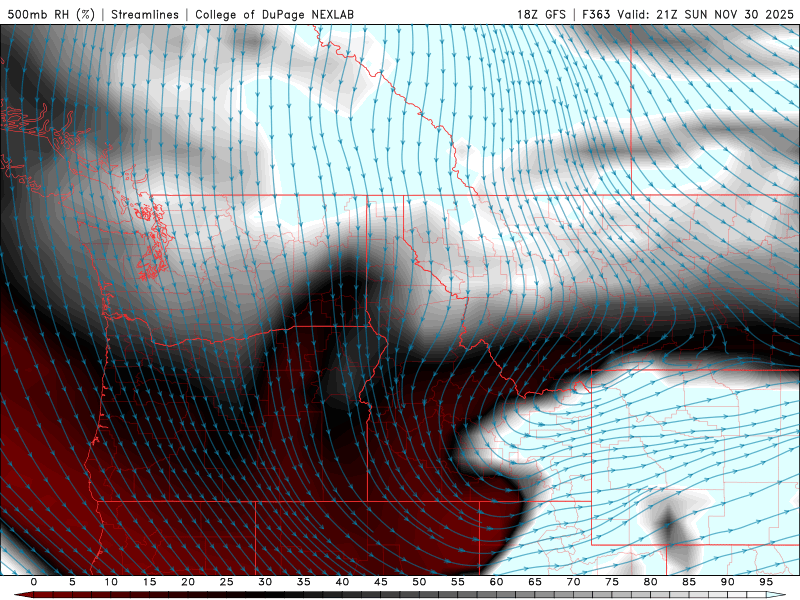
Task: Click the '20' scale label
Action: click(188, 582)
